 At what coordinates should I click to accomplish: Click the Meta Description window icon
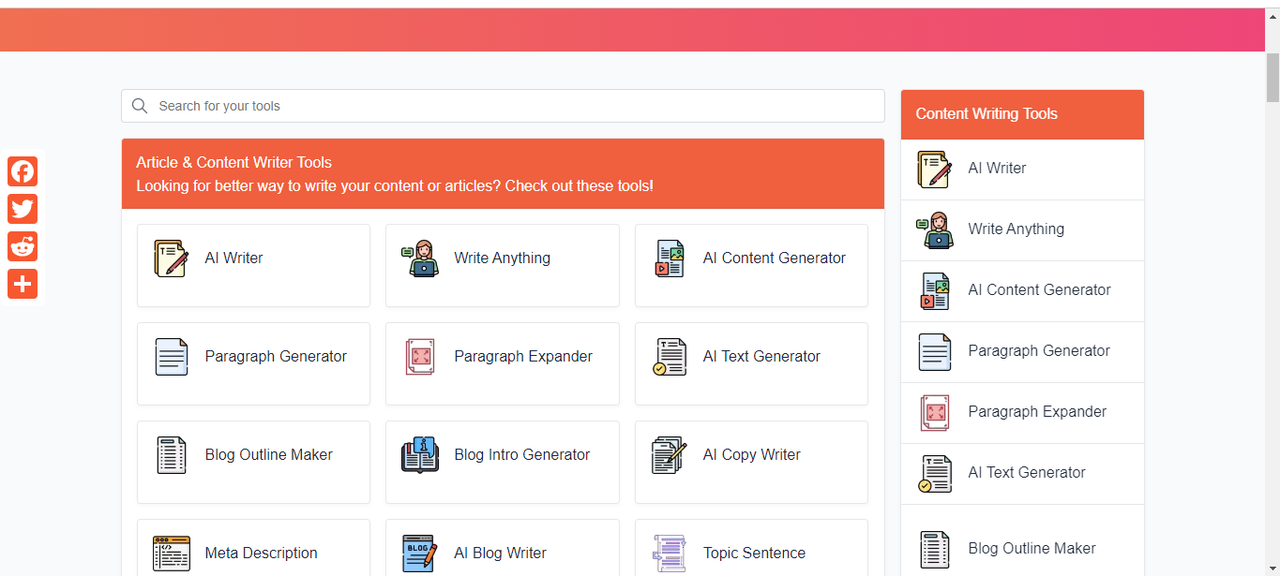coord(171,553)
